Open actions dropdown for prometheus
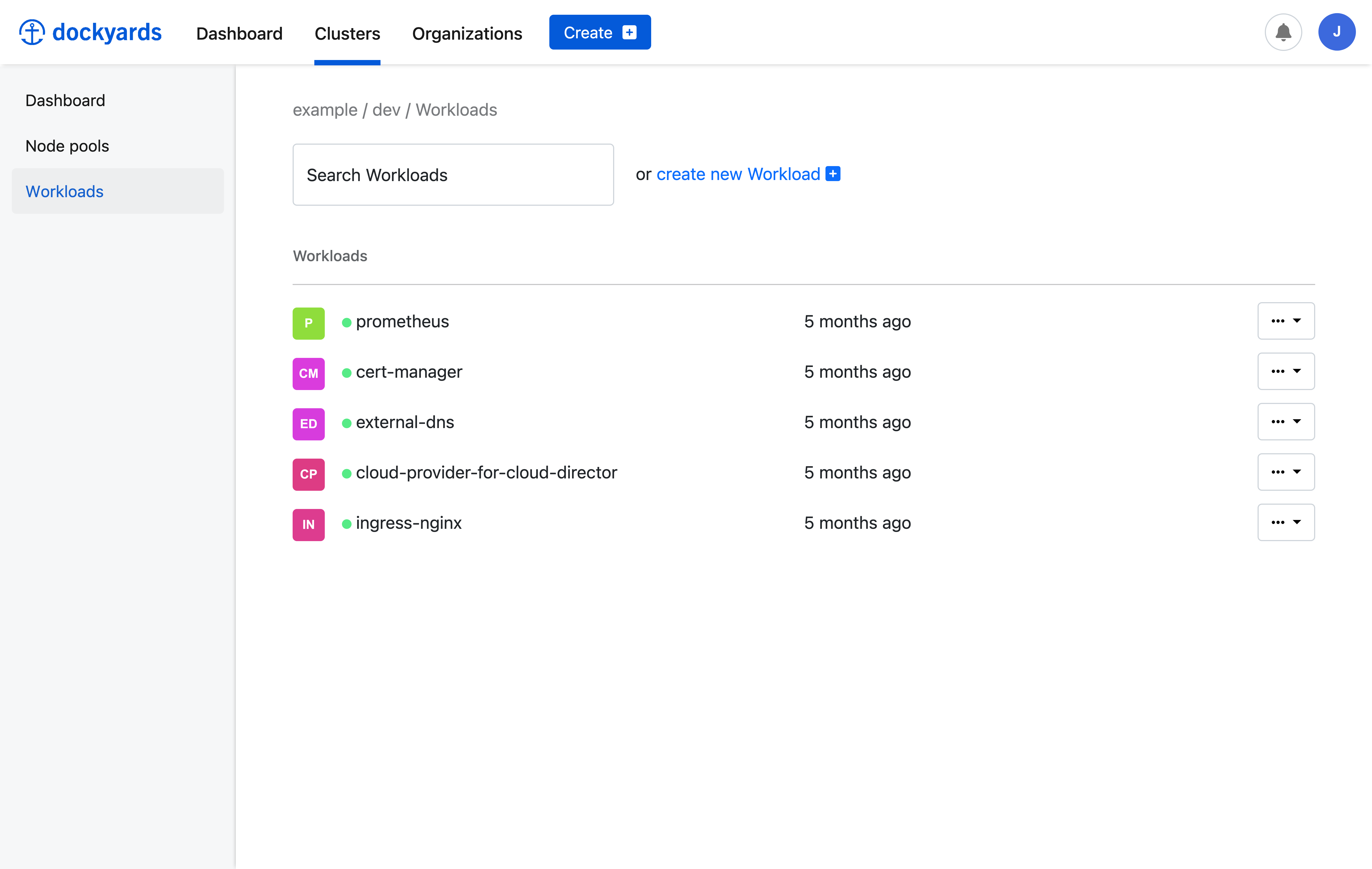Screen dimensions: 1372x869 (x=1286, y=321)
